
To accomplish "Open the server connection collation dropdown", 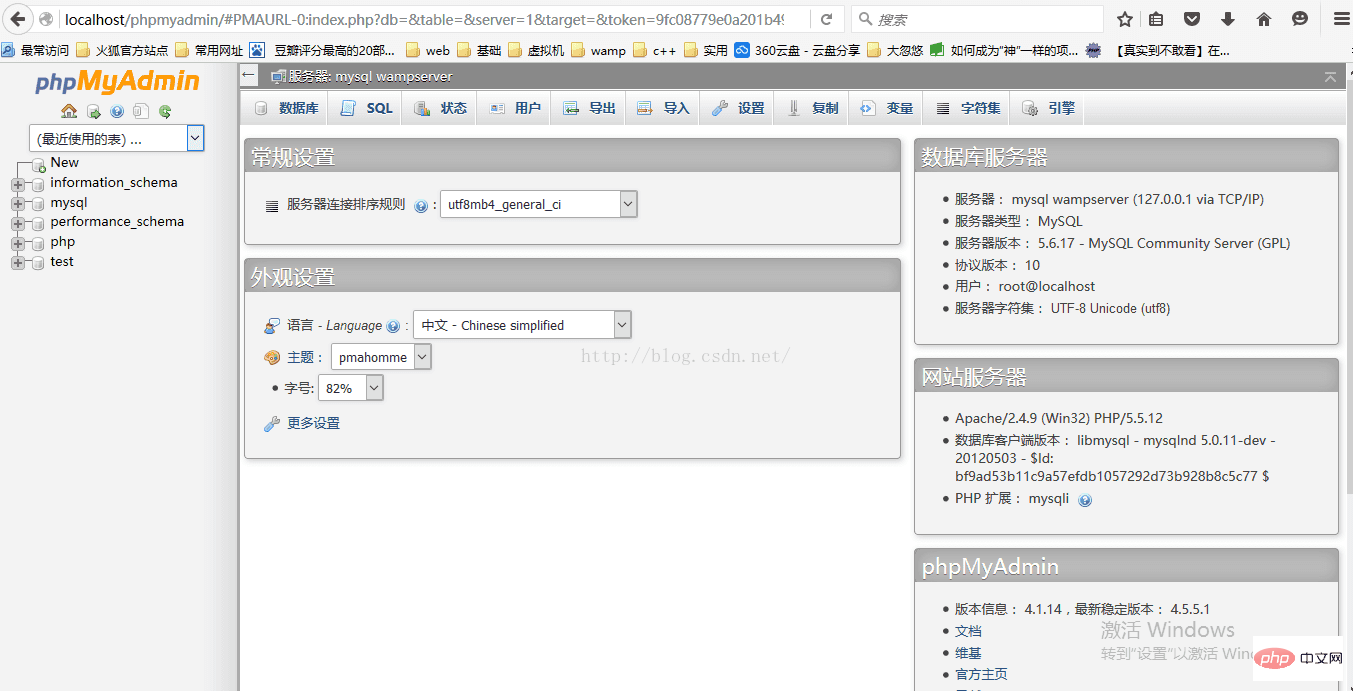I will (x=539, y=204).
